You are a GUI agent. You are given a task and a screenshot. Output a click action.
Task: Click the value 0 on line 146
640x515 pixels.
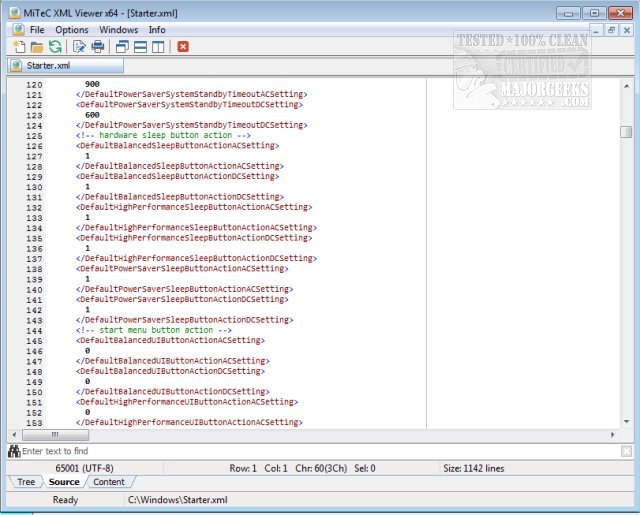(x=87, y=351)
